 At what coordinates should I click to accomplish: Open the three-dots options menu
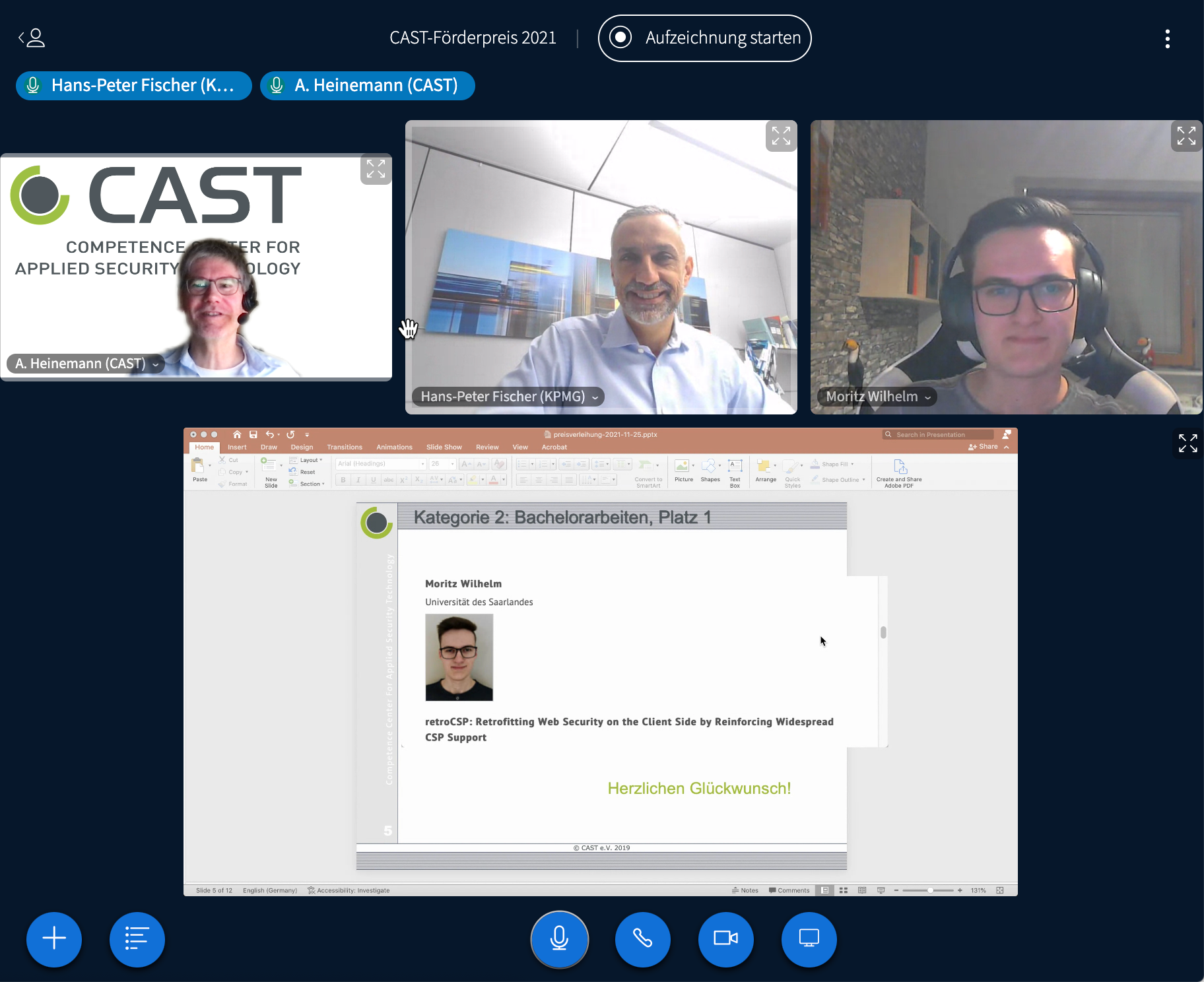pos(1167,39)
